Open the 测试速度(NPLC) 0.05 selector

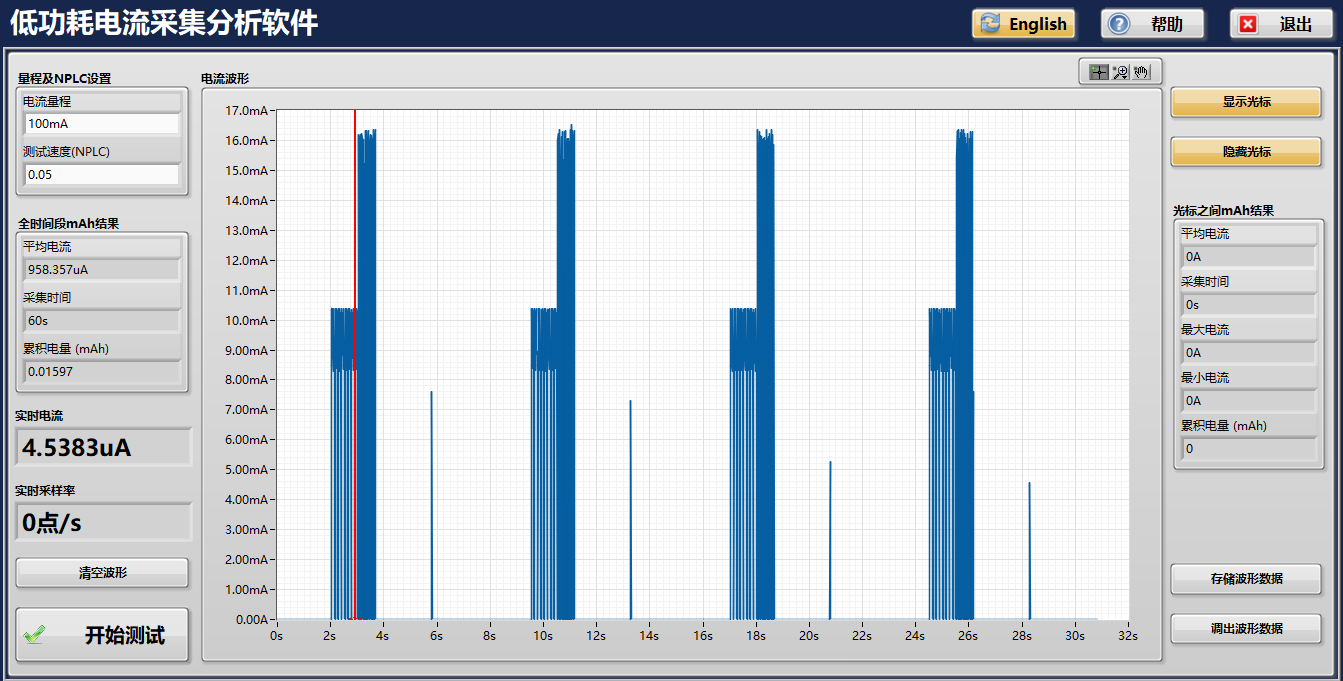pos(101,175)
